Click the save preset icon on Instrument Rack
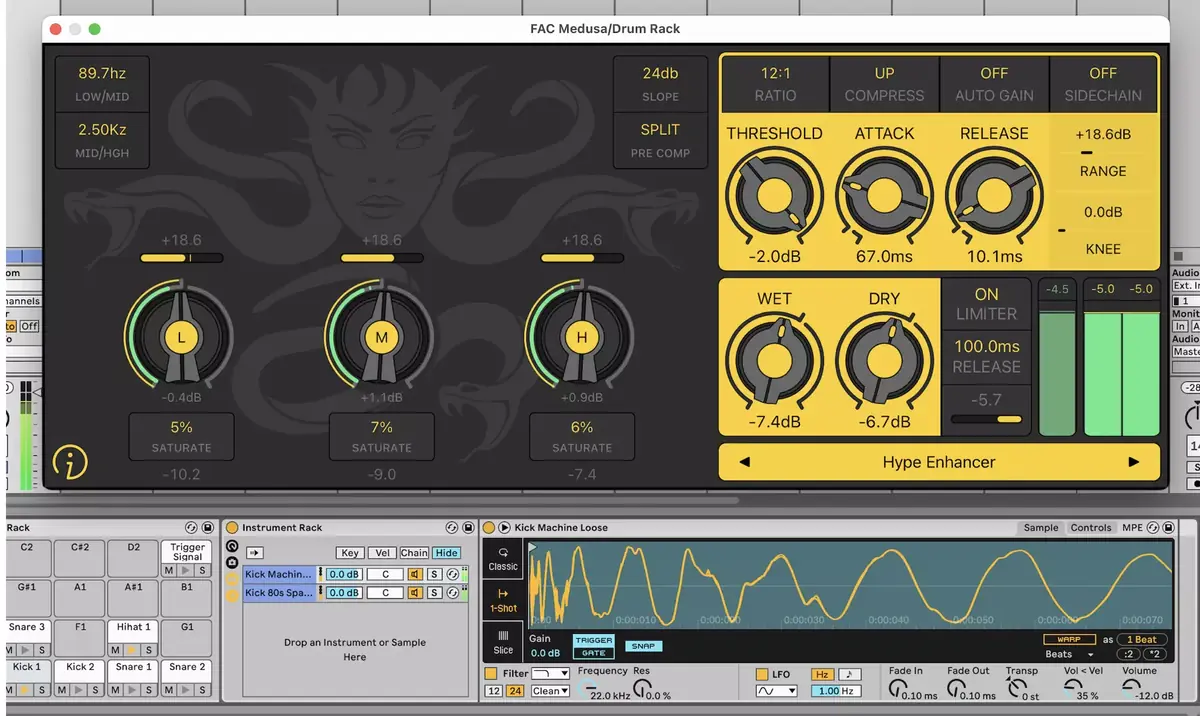The image size is (1200, 716). click(467, 528)
